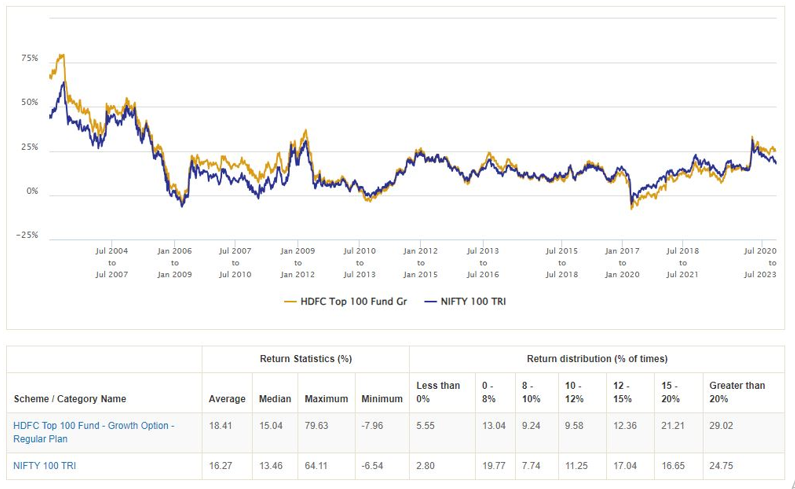Select value 2.80 in NIFTY row
This screenshot has width=795, height=489.
click(425, 466)
